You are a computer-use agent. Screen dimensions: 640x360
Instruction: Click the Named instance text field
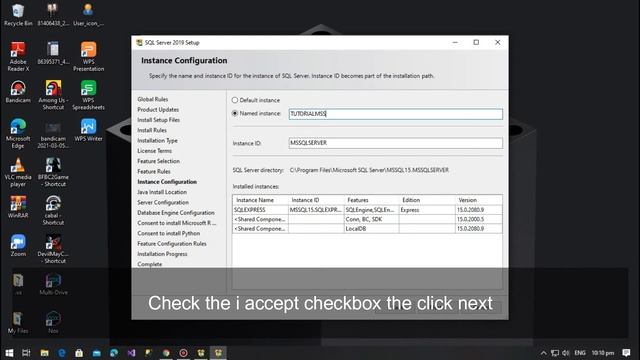pos(396,114)
